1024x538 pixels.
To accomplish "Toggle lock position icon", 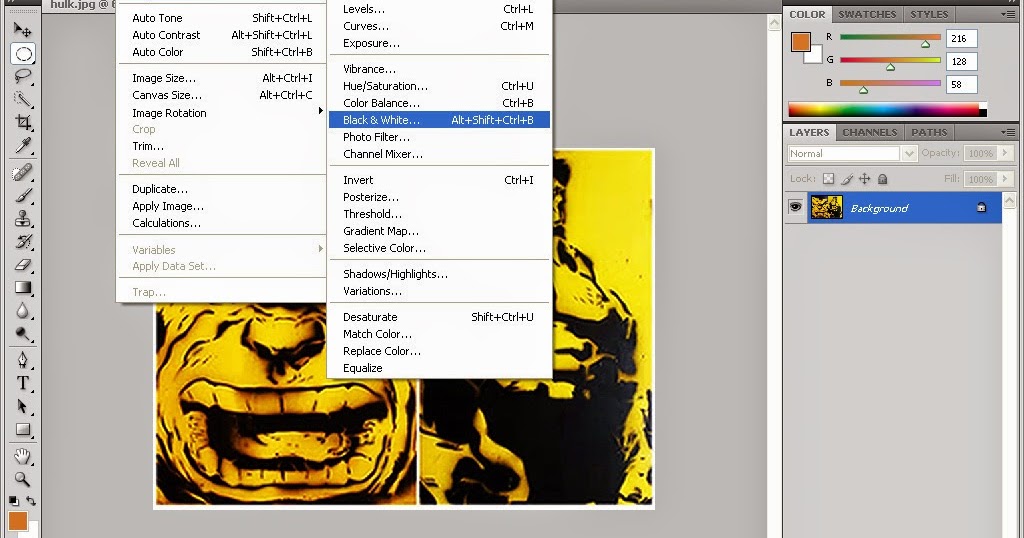I will coord(865,179).
